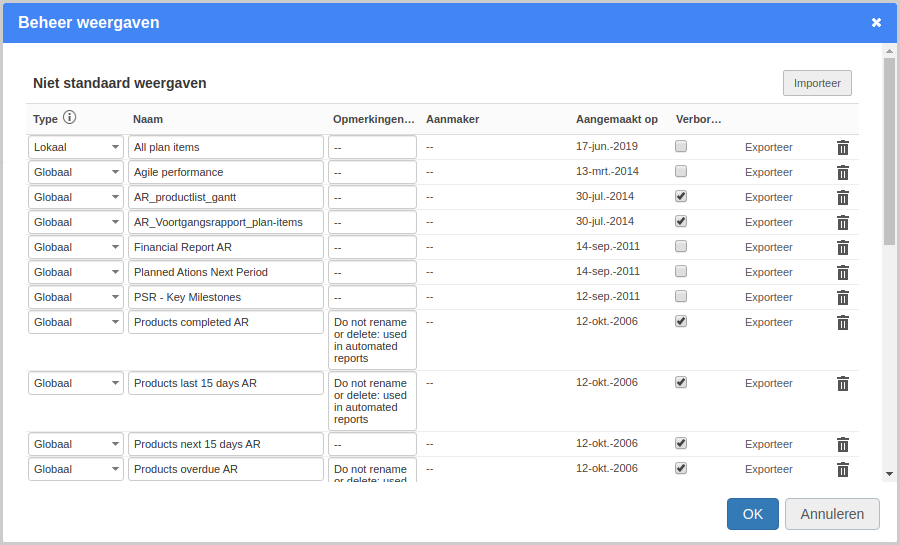This screenshot has width=900, height=545.
Task: Toggle hidden checkbox for All plan items
Action: pos(681,146)
